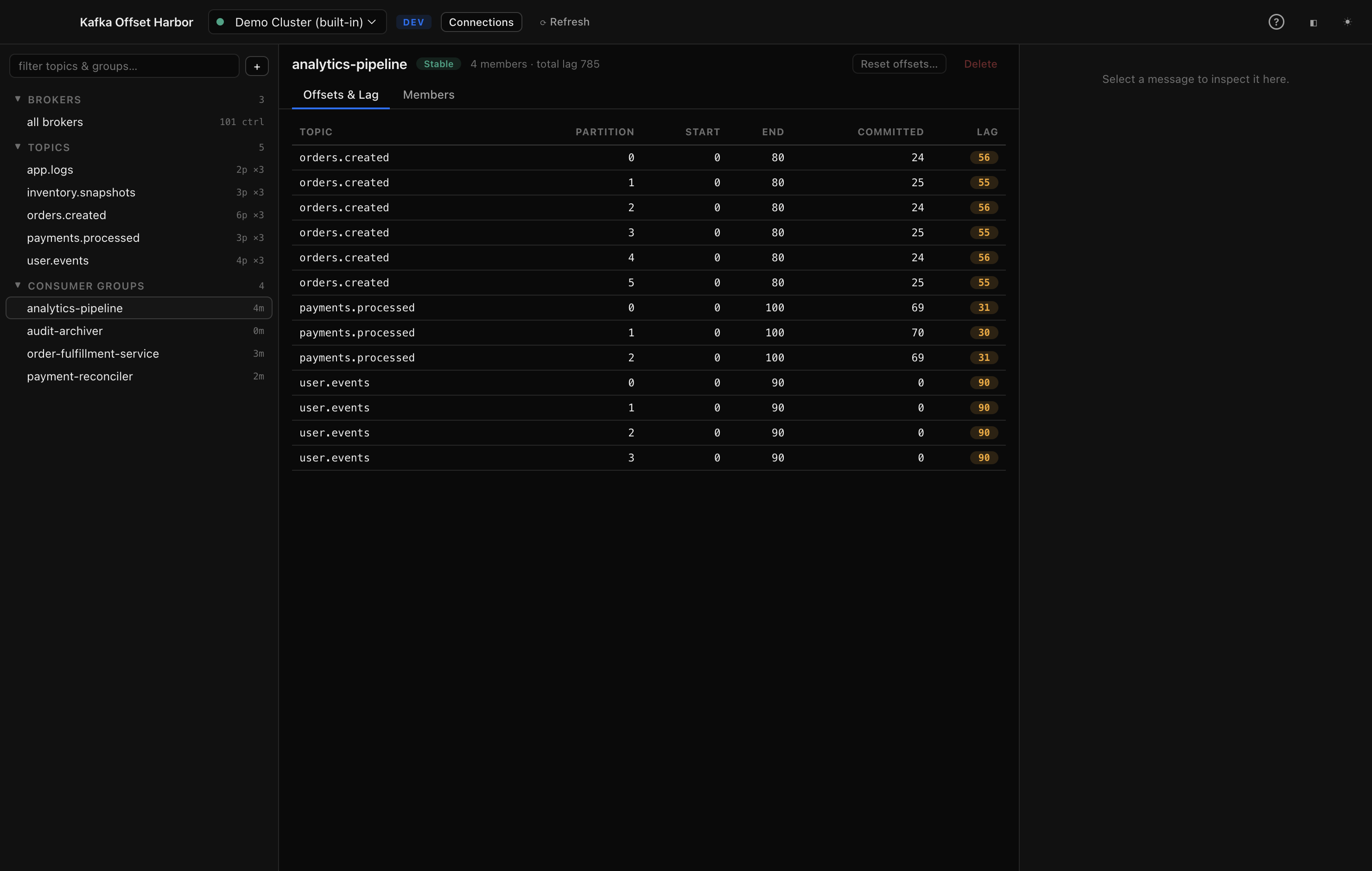Open the Demo Cluster dropdown
1372x871 pixels.
click(x=298, y=22)
